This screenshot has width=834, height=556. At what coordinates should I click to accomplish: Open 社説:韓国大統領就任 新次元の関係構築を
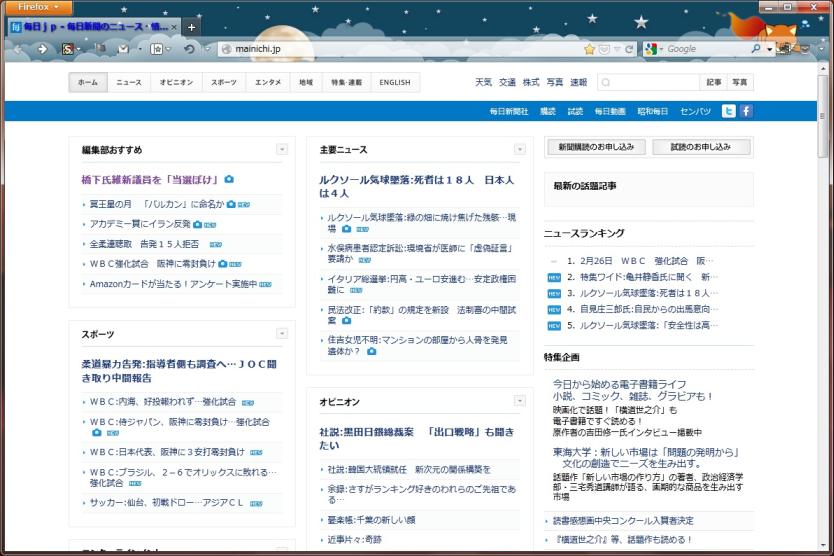click(x=409, y=469)
